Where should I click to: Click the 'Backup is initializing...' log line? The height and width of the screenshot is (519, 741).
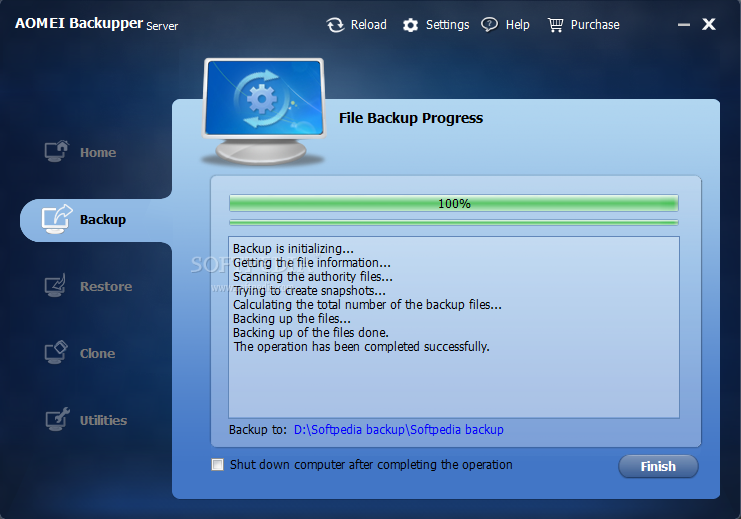[293, 249]
